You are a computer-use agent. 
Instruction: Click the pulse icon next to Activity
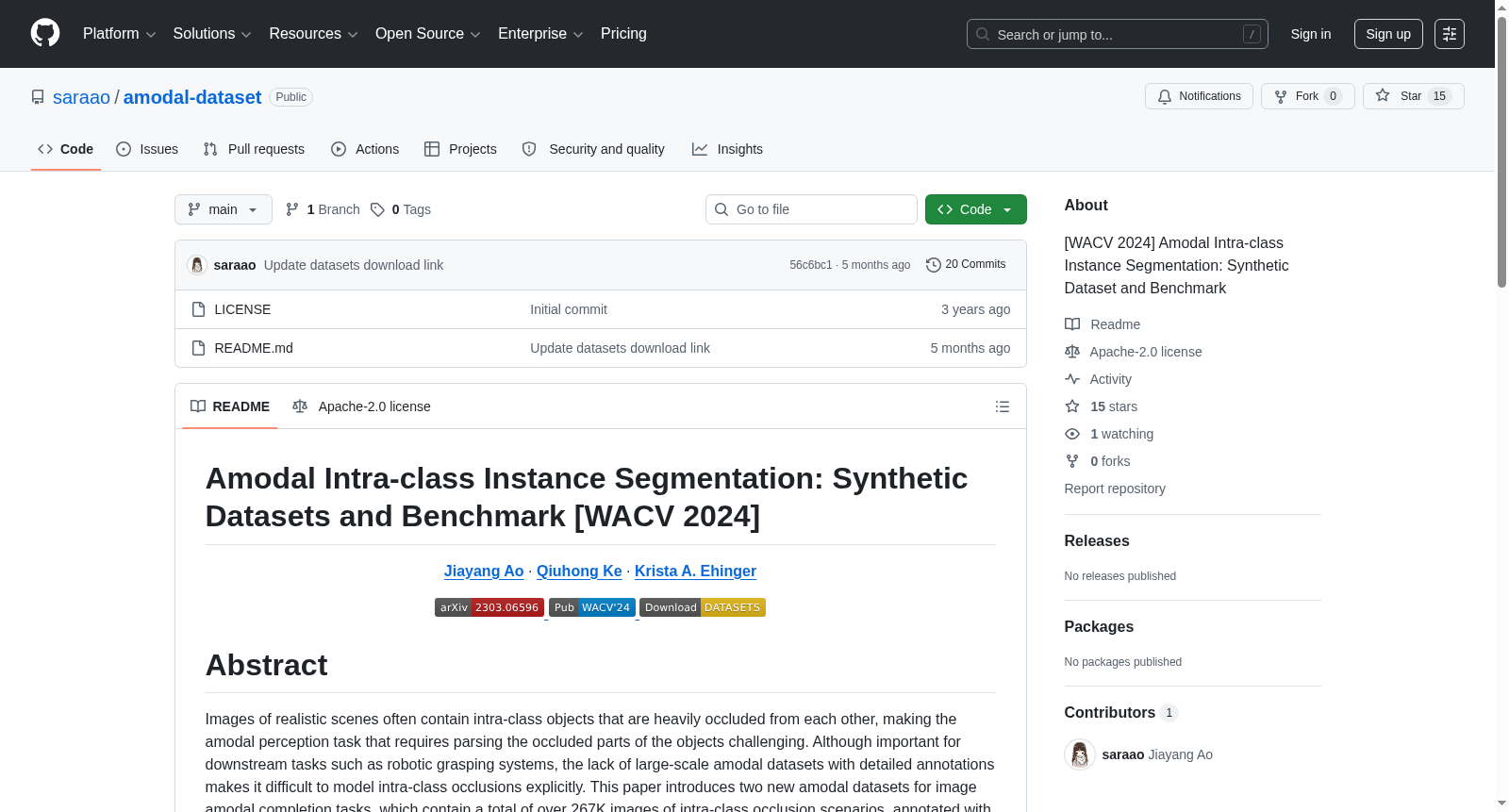click(x=1072, y=379)
